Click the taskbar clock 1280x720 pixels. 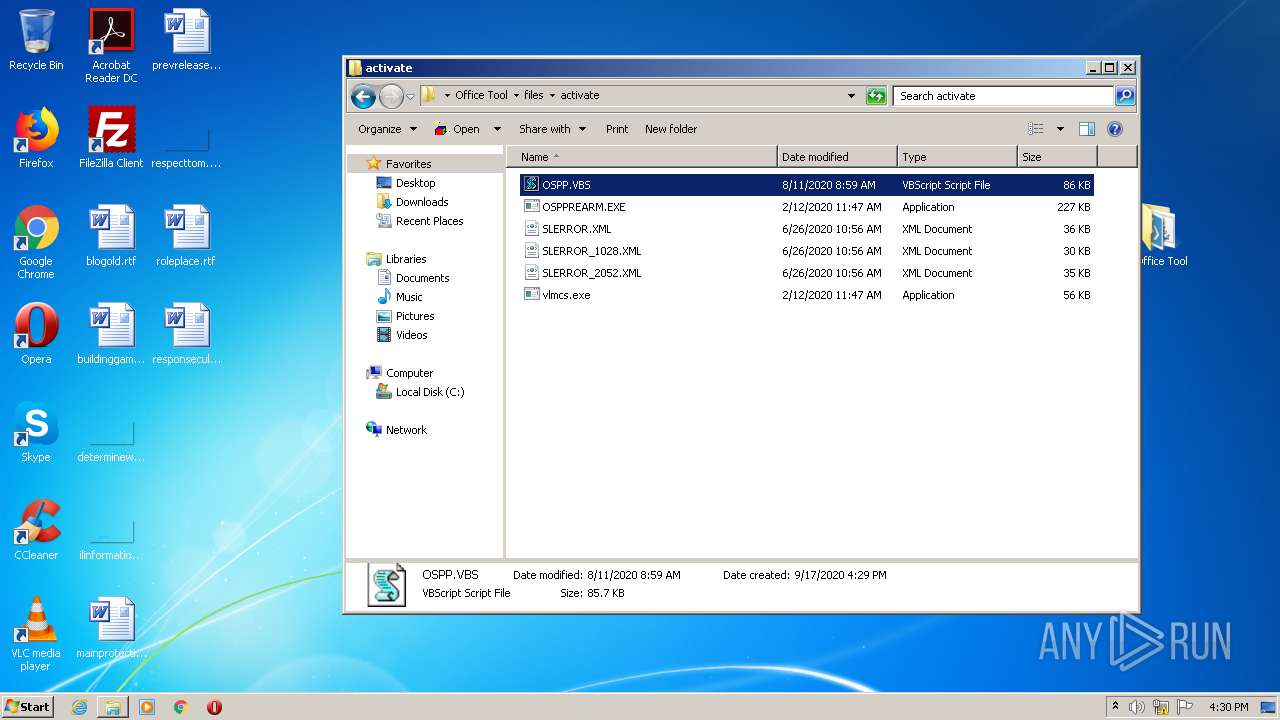pos(1228,707)
